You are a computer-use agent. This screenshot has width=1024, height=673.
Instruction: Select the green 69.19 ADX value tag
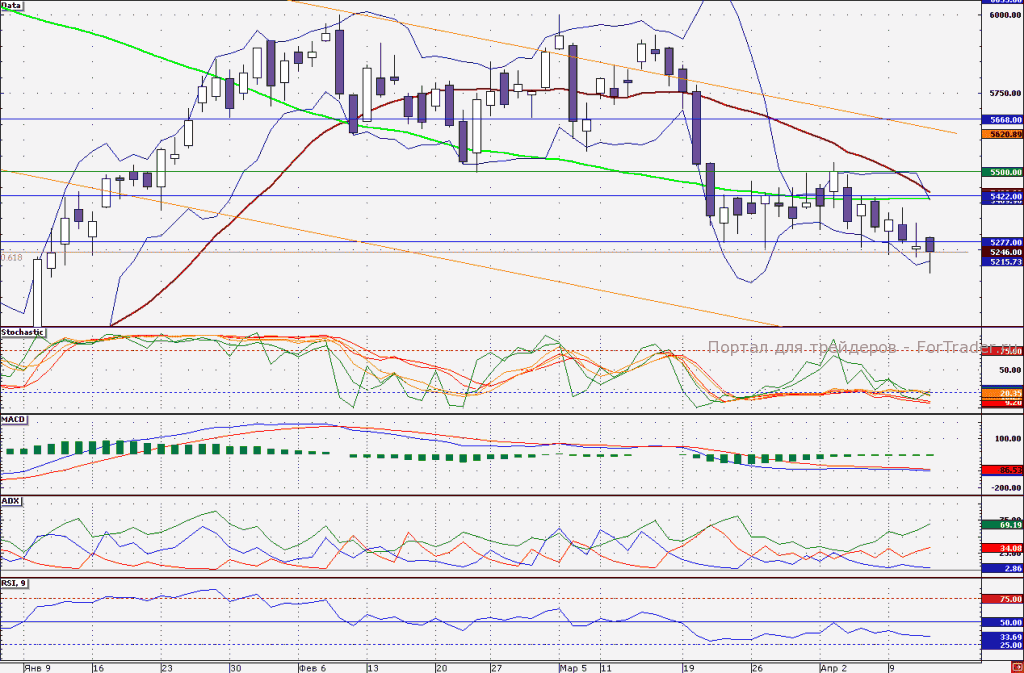(x=1002, y=524)
